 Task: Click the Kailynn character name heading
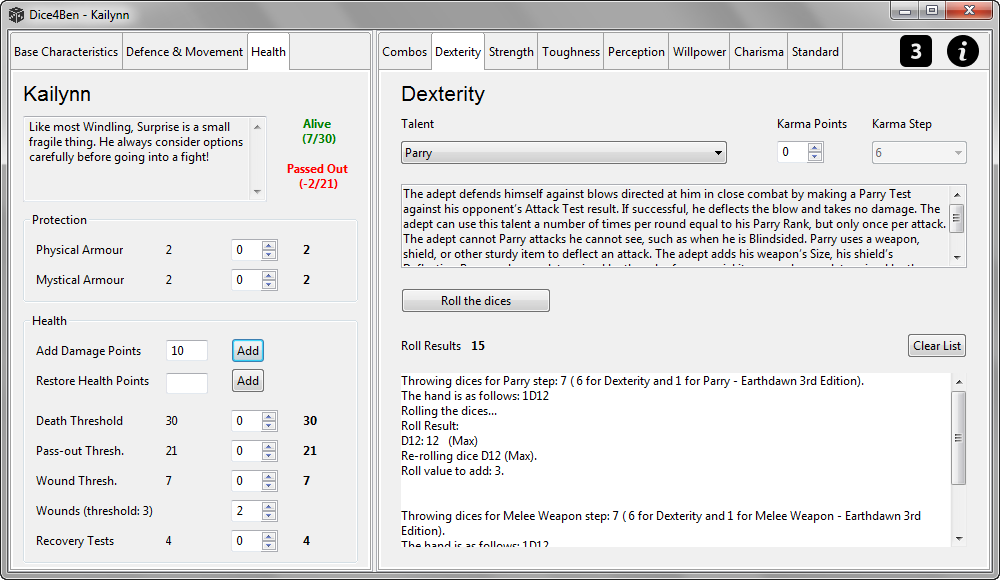[x=57, y=94]
